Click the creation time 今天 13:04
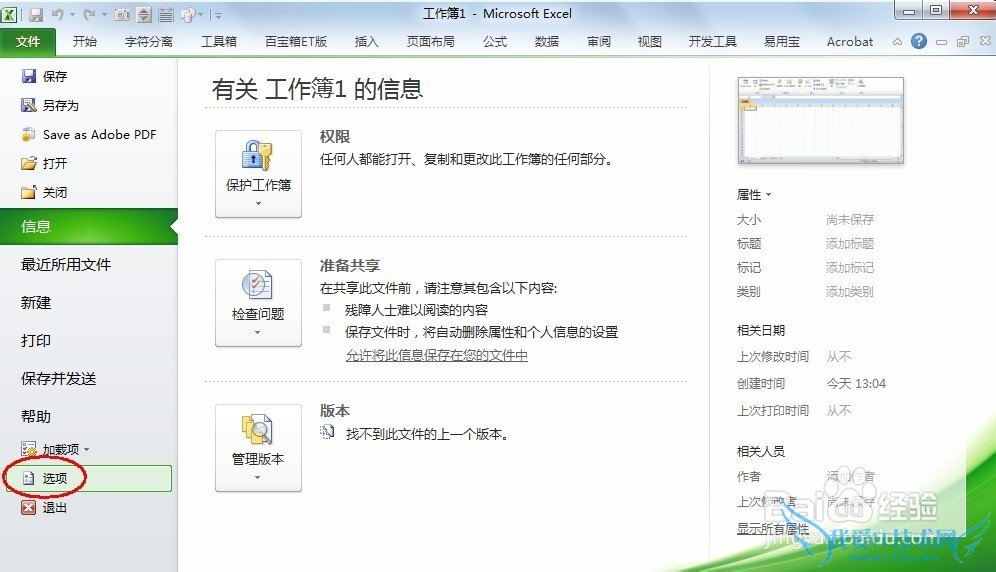996x572 pixels. point(856,383)
